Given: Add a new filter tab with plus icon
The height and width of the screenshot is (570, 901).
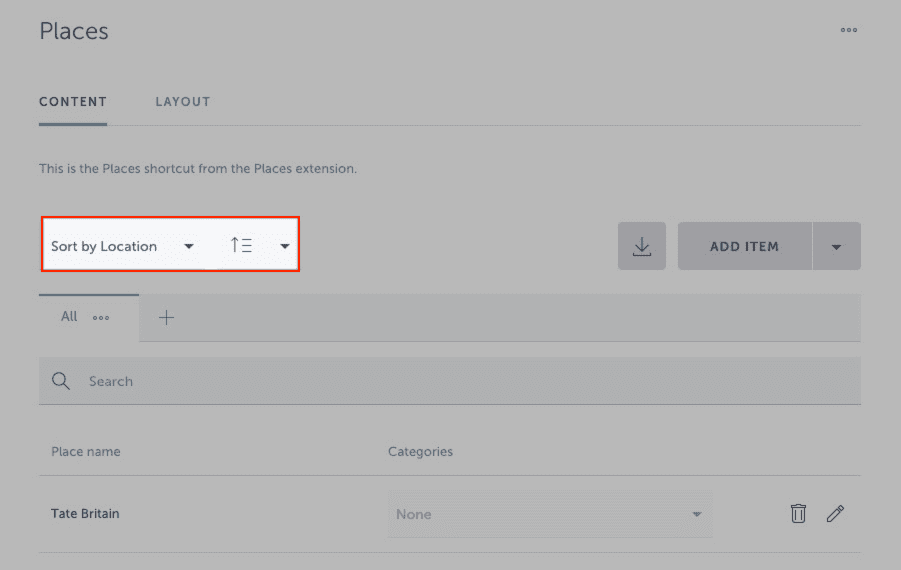Looking at the screenshot, I should [x=167, y=318].
